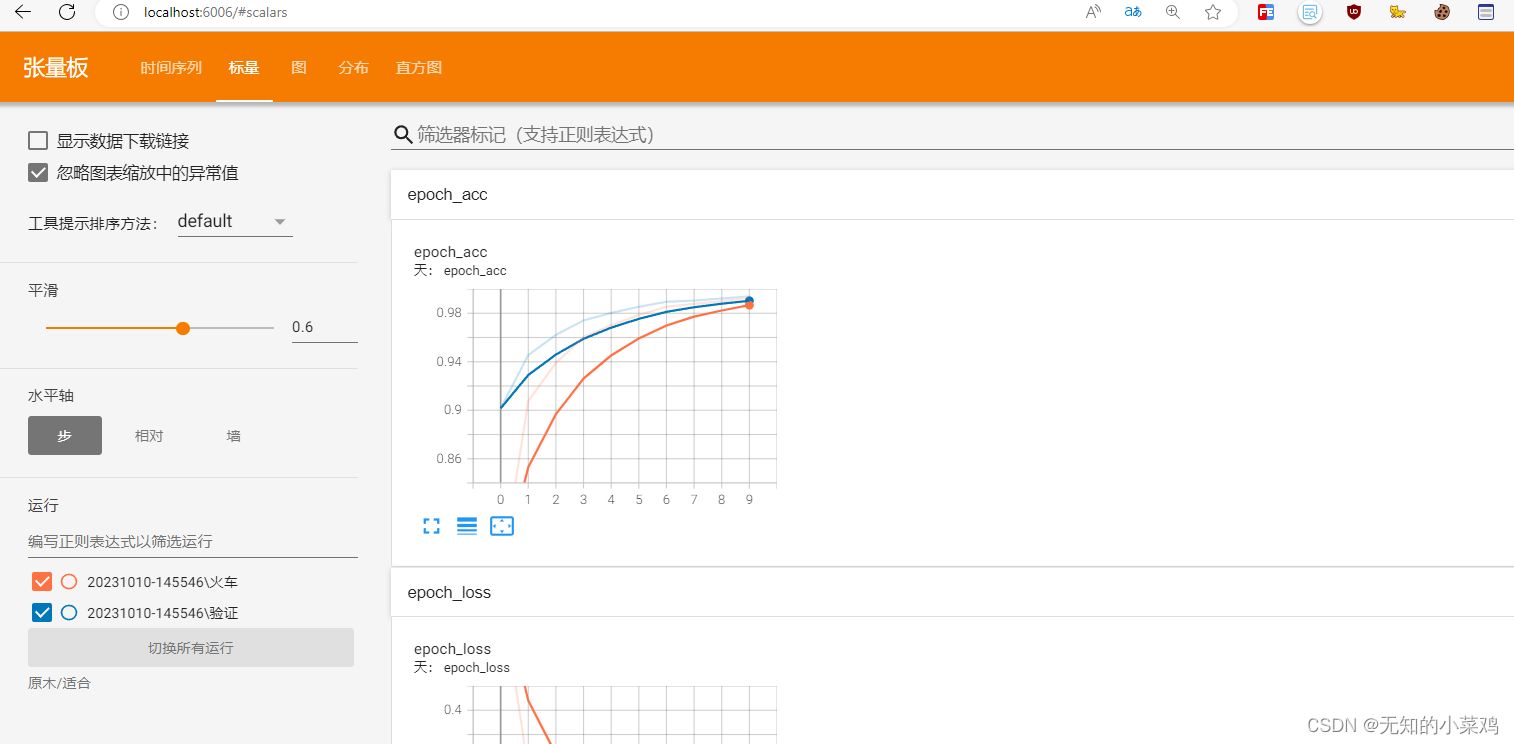Image resolution: width=1514 pixels, height=744 pixels.
Task: Click the browser back arrow
Action: [x=22, y=12]
